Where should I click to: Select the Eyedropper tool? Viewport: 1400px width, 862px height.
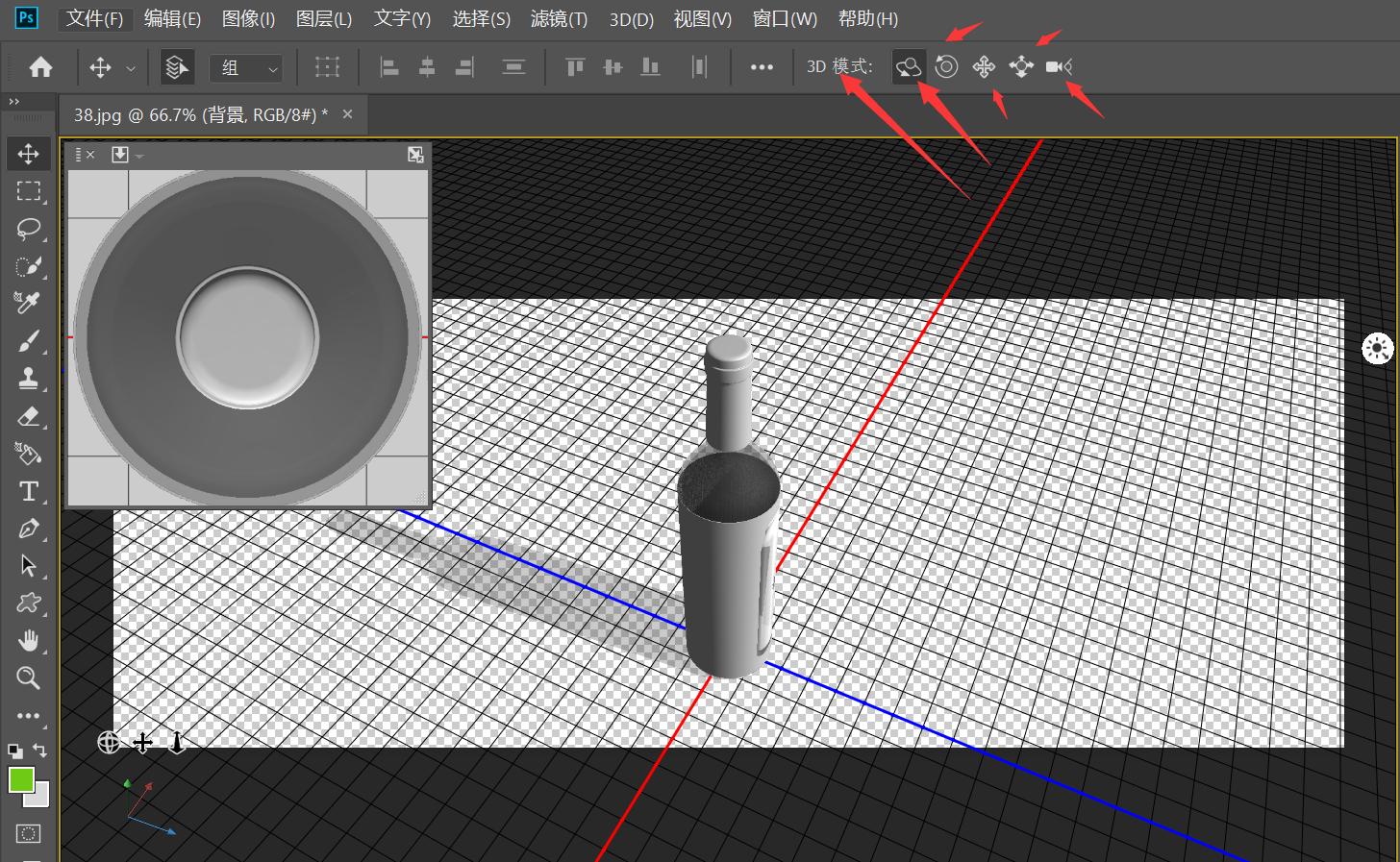28,304
